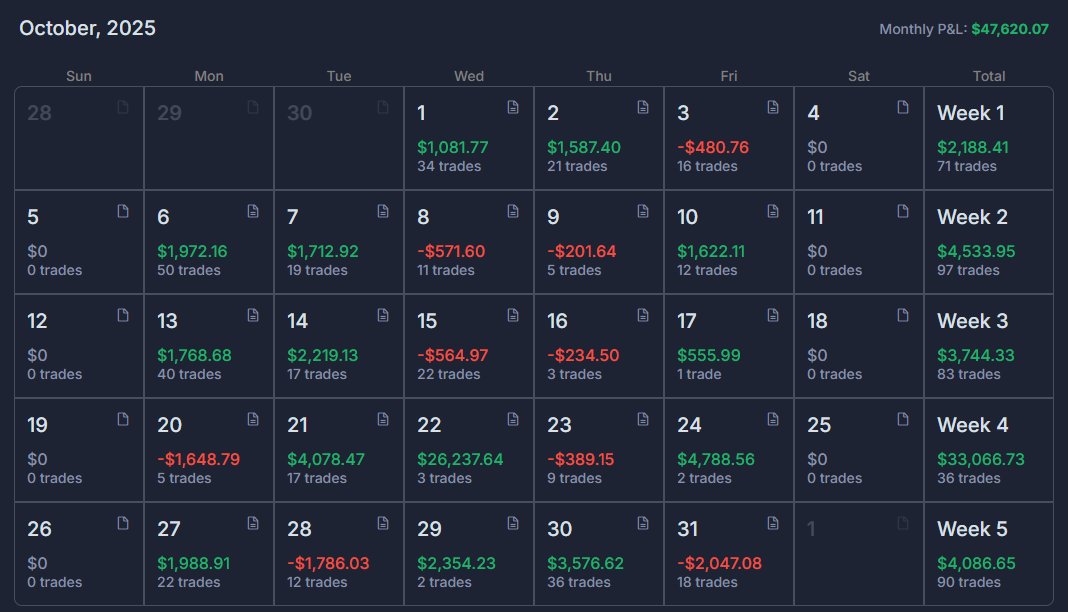
Task: Click the blank note icon on October 26
Action: pos(123,524)
